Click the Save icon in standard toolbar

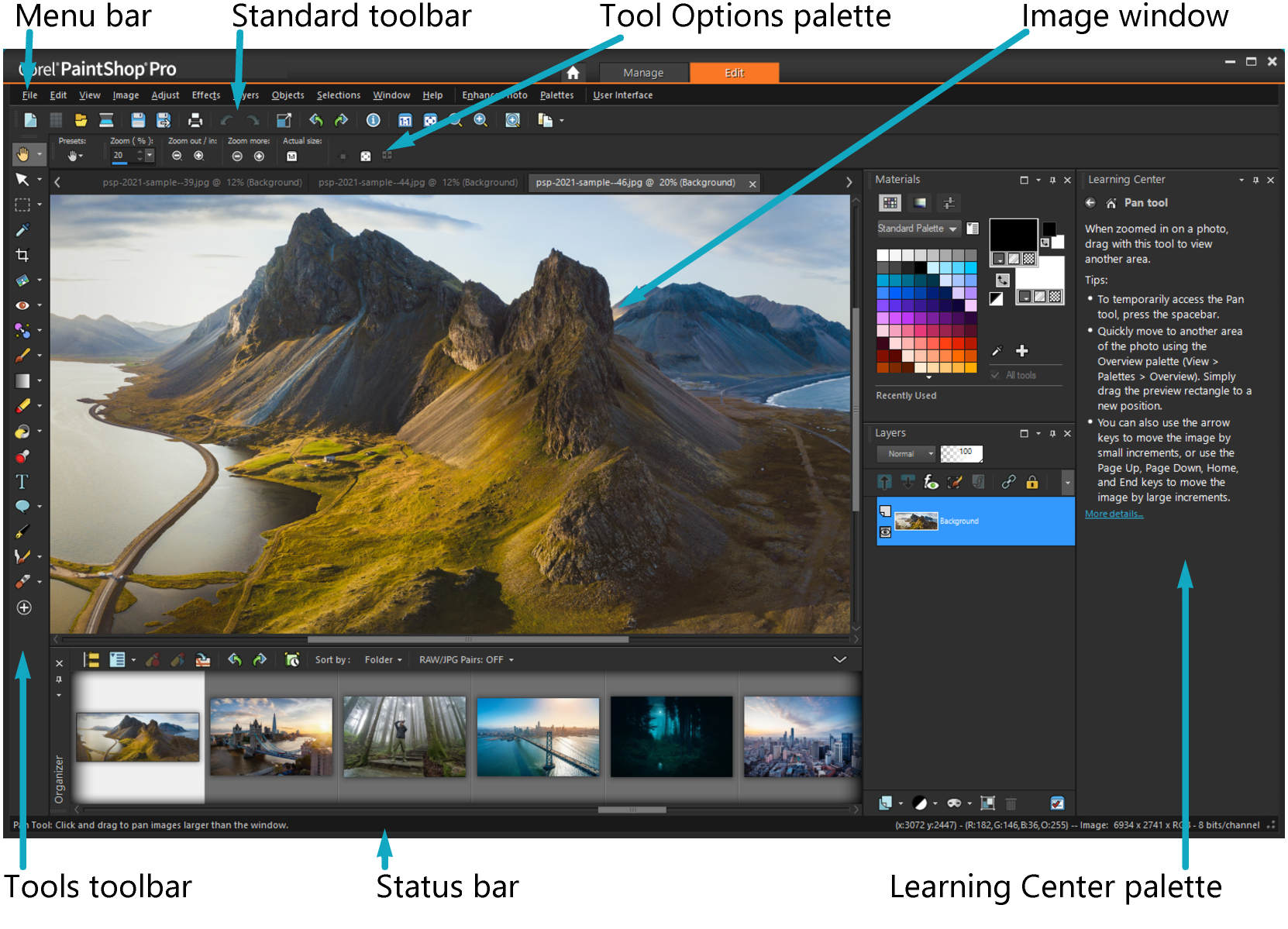[138, 120]
